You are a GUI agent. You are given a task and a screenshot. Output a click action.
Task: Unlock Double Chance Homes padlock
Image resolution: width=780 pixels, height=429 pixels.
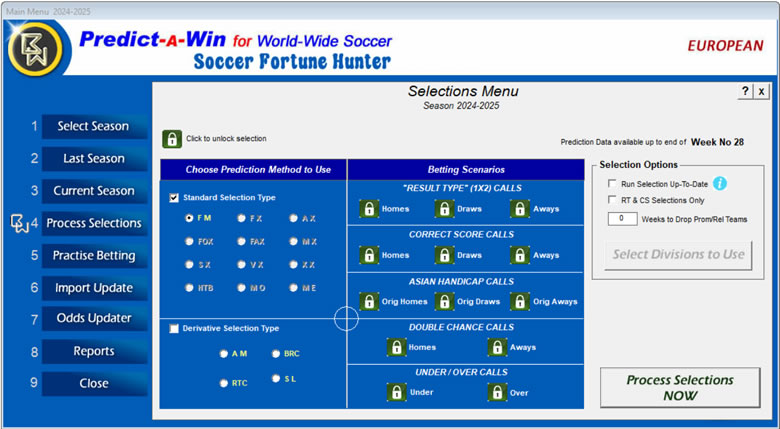pos(396,347)
